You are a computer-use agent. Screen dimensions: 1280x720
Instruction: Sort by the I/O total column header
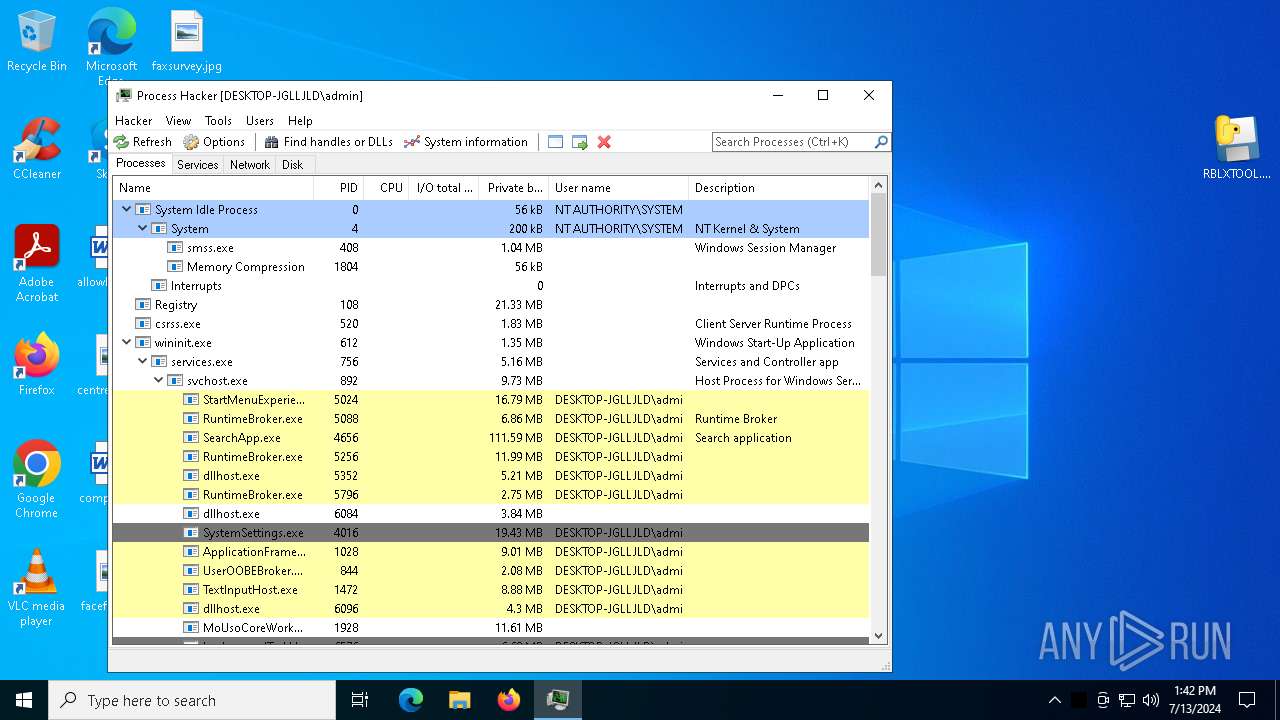(444, 188)
